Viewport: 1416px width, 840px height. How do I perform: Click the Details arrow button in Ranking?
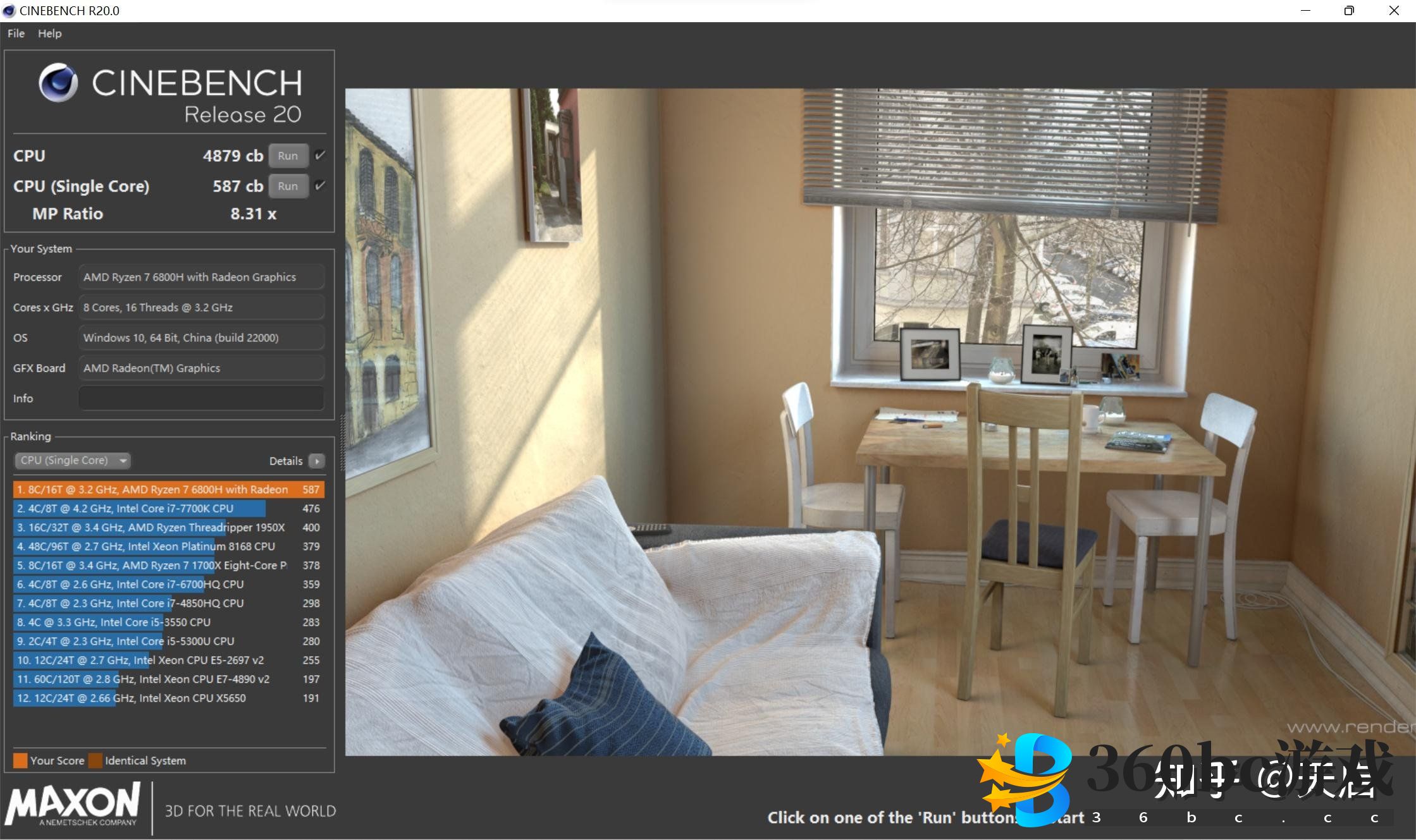(317, 461)
